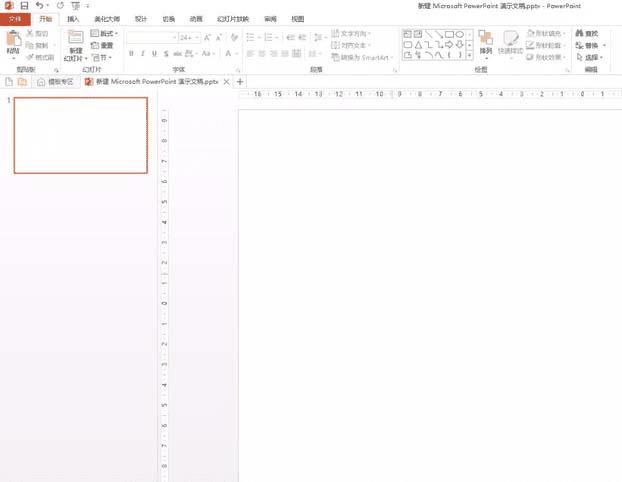Open the Shape Fill dropdown
This screenshot has width=622, height=482.
(x=546, y=33)
